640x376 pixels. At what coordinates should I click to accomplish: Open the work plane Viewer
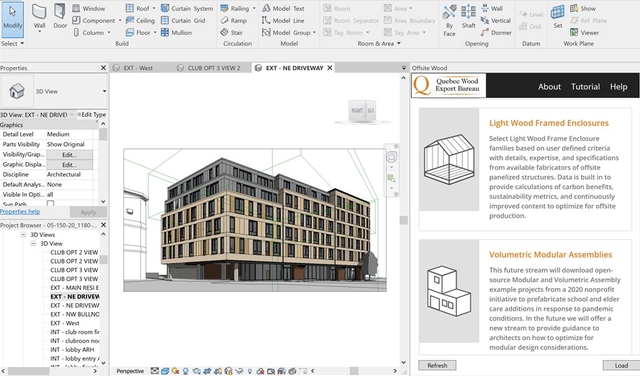click(x=584, y=32)
